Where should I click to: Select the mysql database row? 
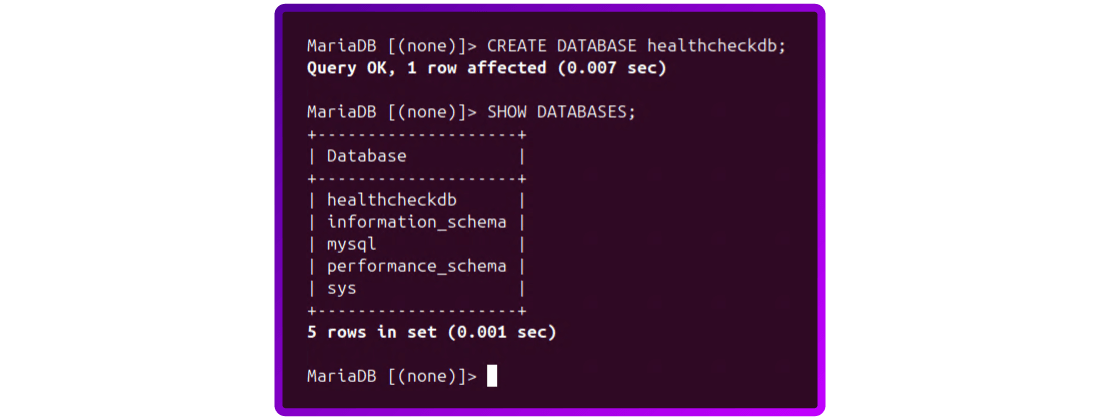(x=352, y=244)
